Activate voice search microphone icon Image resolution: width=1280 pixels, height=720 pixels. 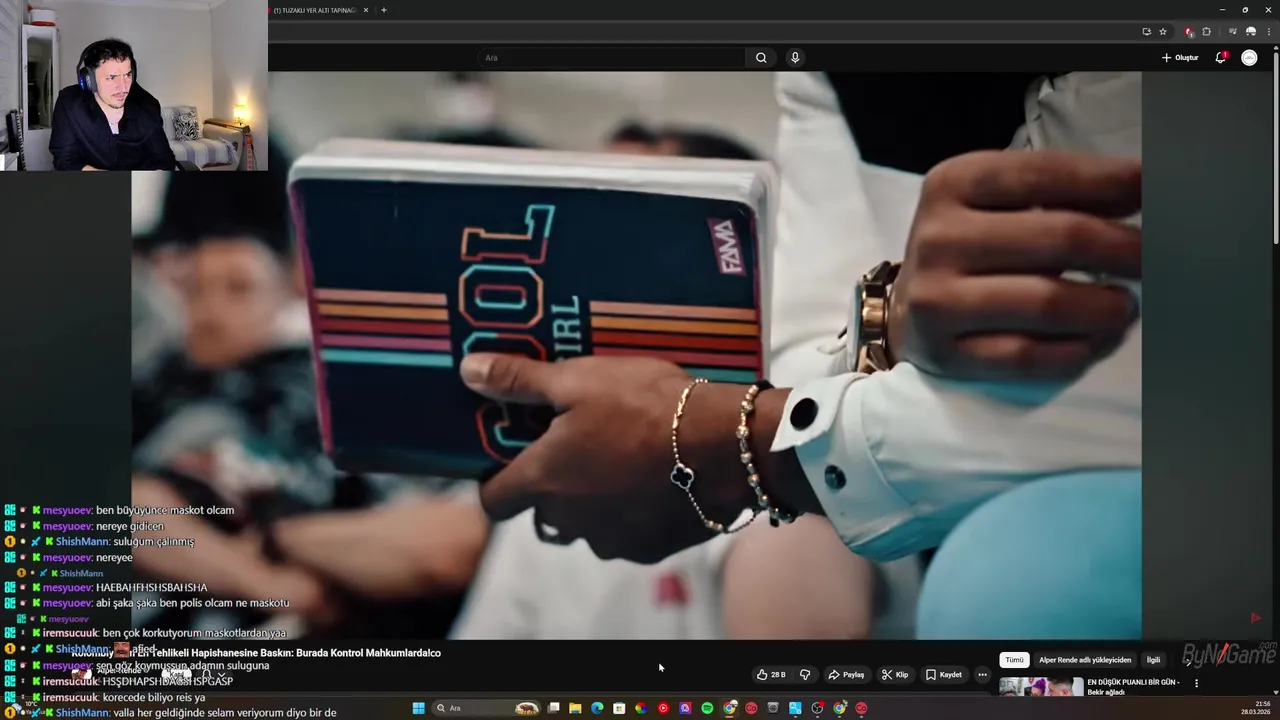pos(795,58)
